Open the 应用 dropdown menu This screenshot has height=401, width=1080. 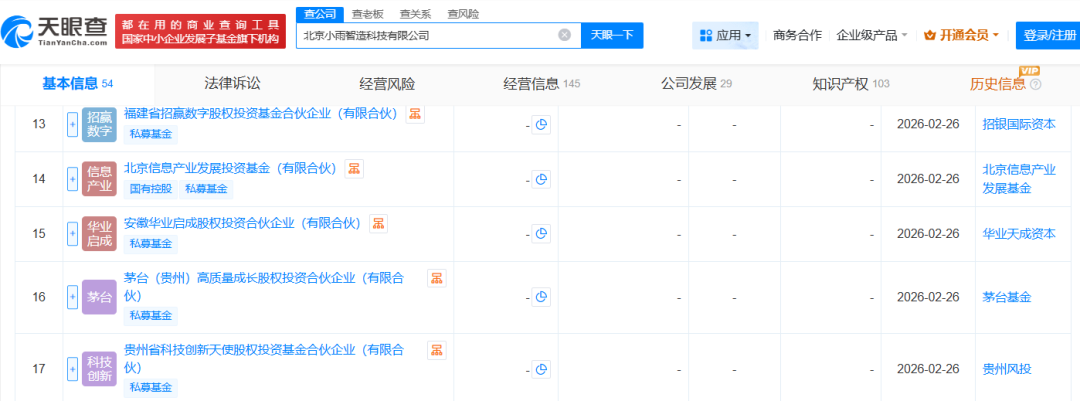click(725, 35)
